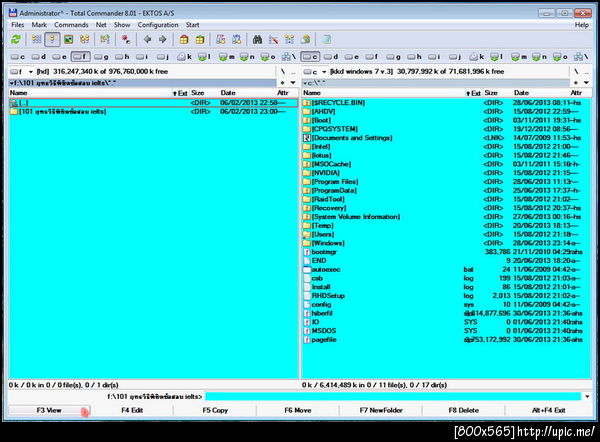Open right panel directory history dropdown arrow
The height and width of the screenshot is (442, 600).
click(586, 83)
